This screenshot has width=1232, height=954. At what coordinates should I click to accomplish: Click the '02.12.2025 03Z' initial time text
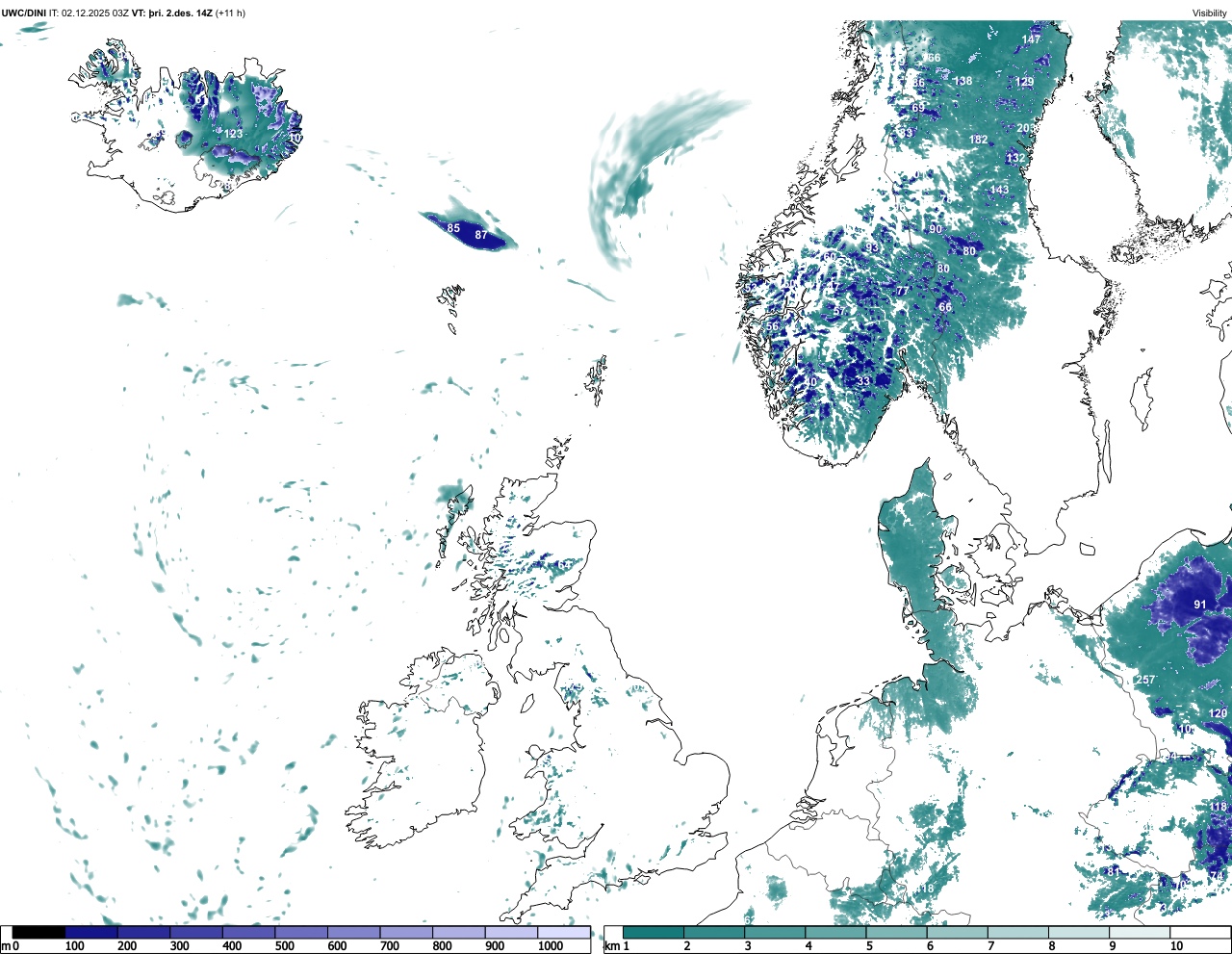pos(94,13)
